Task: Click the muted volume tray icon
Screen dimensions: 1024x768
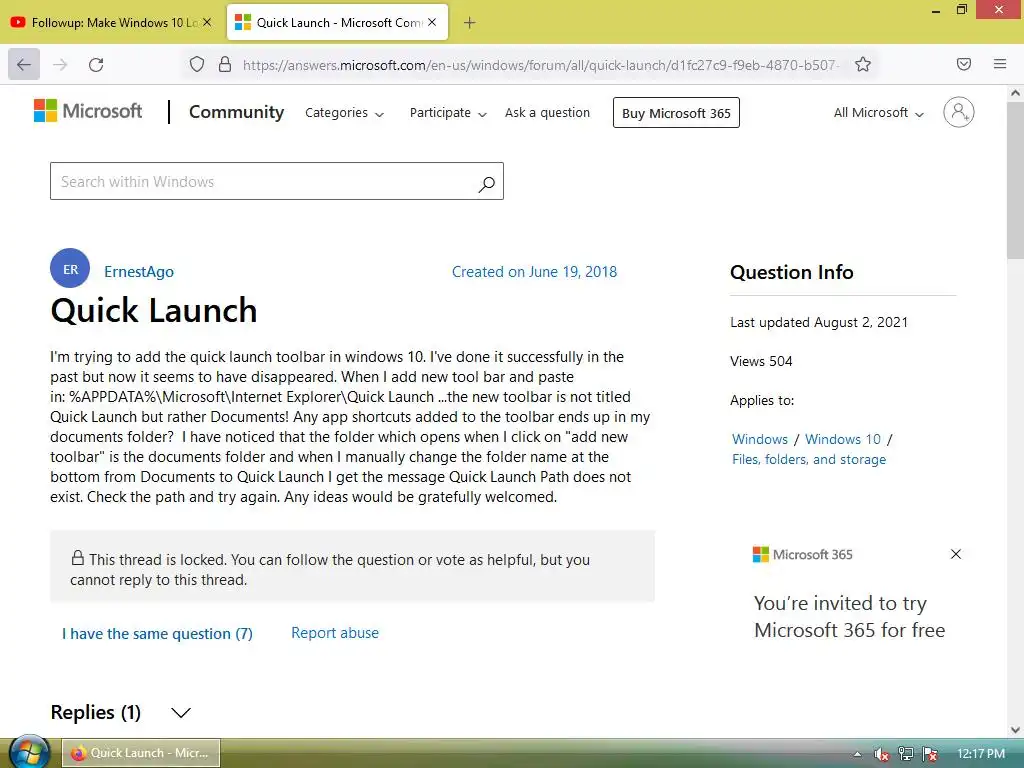Action: pyautogui.click(x=882, y=754)
